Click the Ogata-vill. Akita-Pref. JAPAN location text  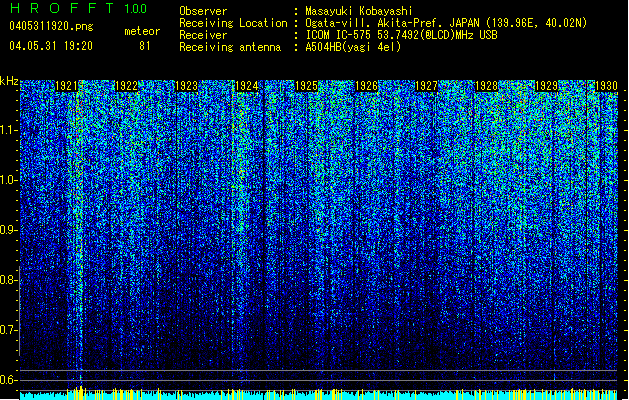click(446, 23)
